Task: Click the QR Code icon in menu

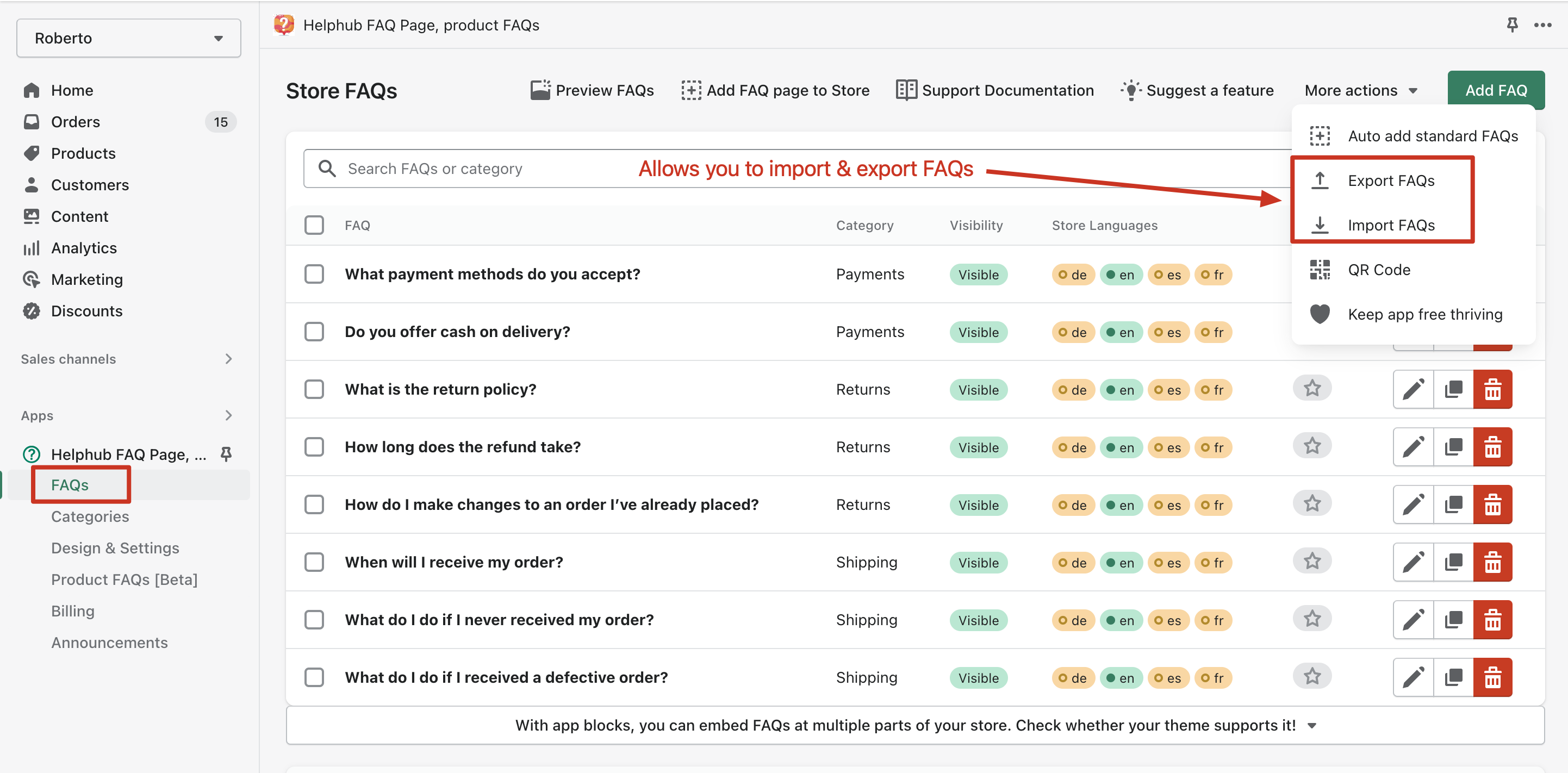Action: [1319, 270]
